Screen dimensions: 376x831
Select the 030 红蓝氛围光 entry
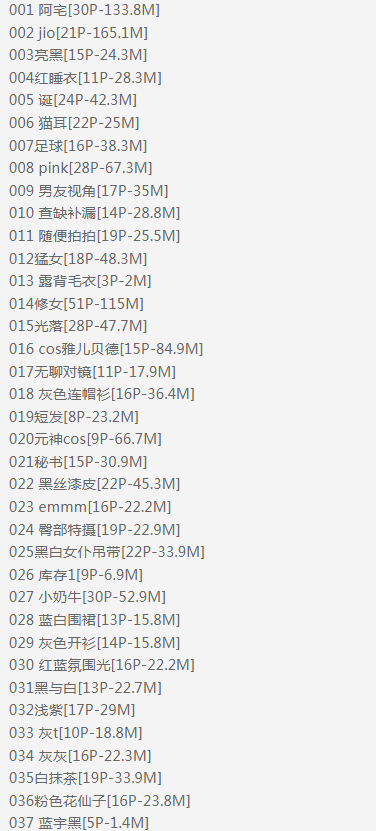coord(102,665)
